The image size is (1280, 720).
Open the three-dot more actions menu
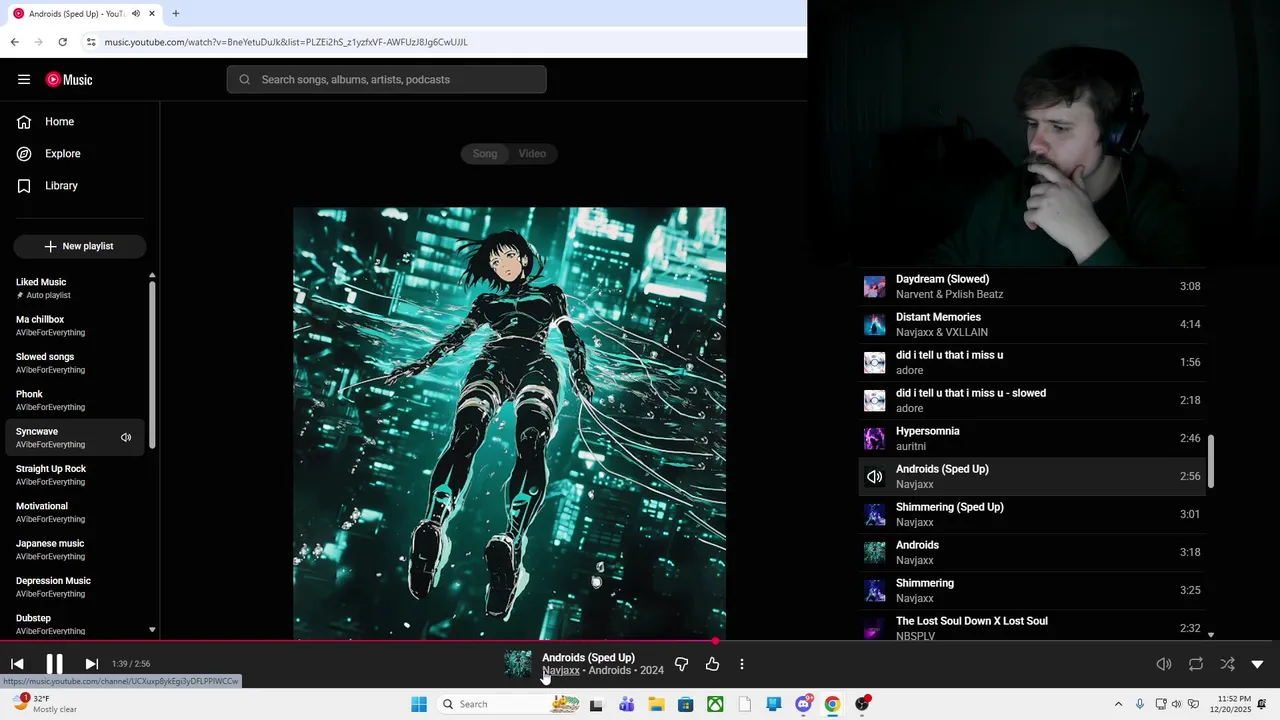pos(742,664)
